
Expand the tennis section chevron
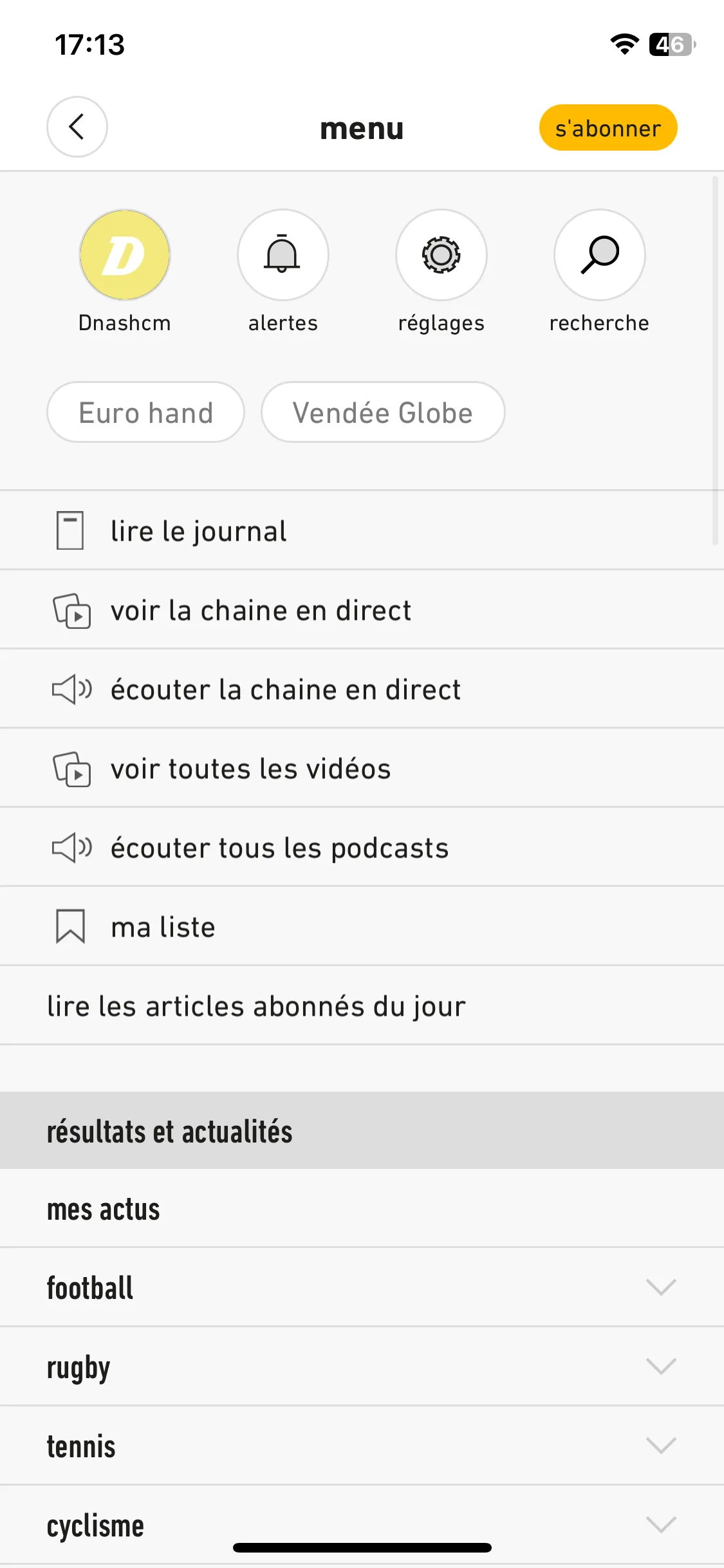pos(661,1445)
